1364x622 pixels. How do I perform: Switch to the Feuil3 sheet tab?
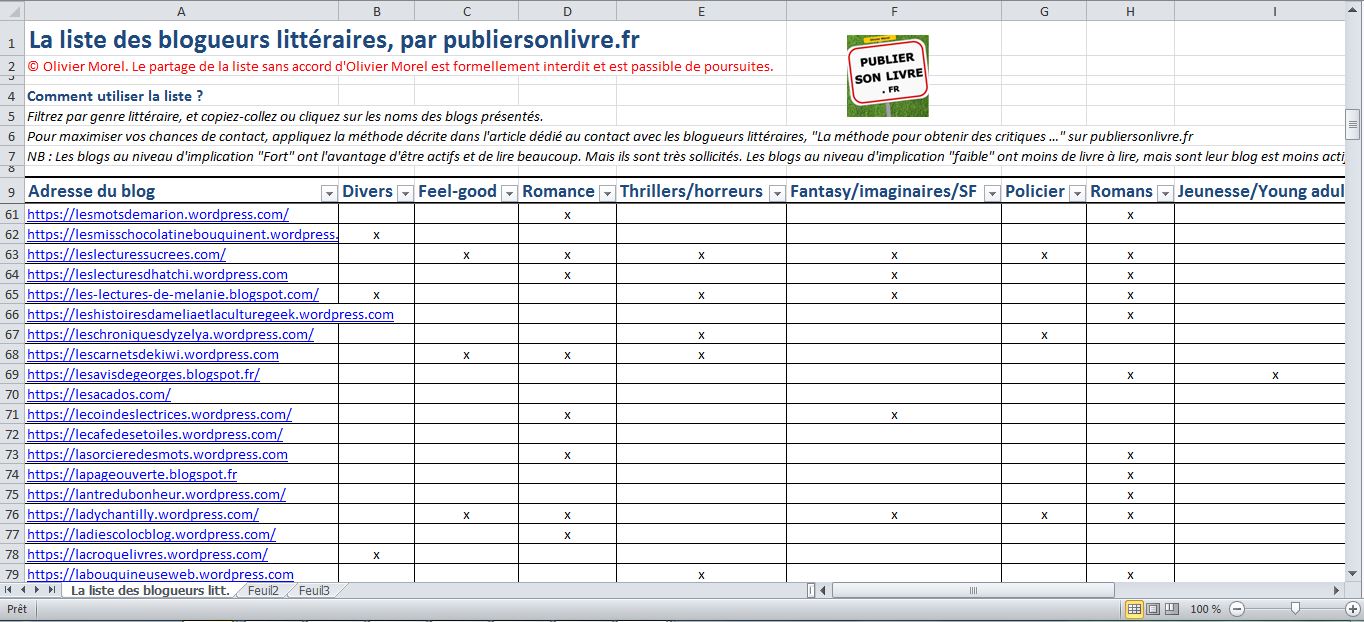click(314, 590)
